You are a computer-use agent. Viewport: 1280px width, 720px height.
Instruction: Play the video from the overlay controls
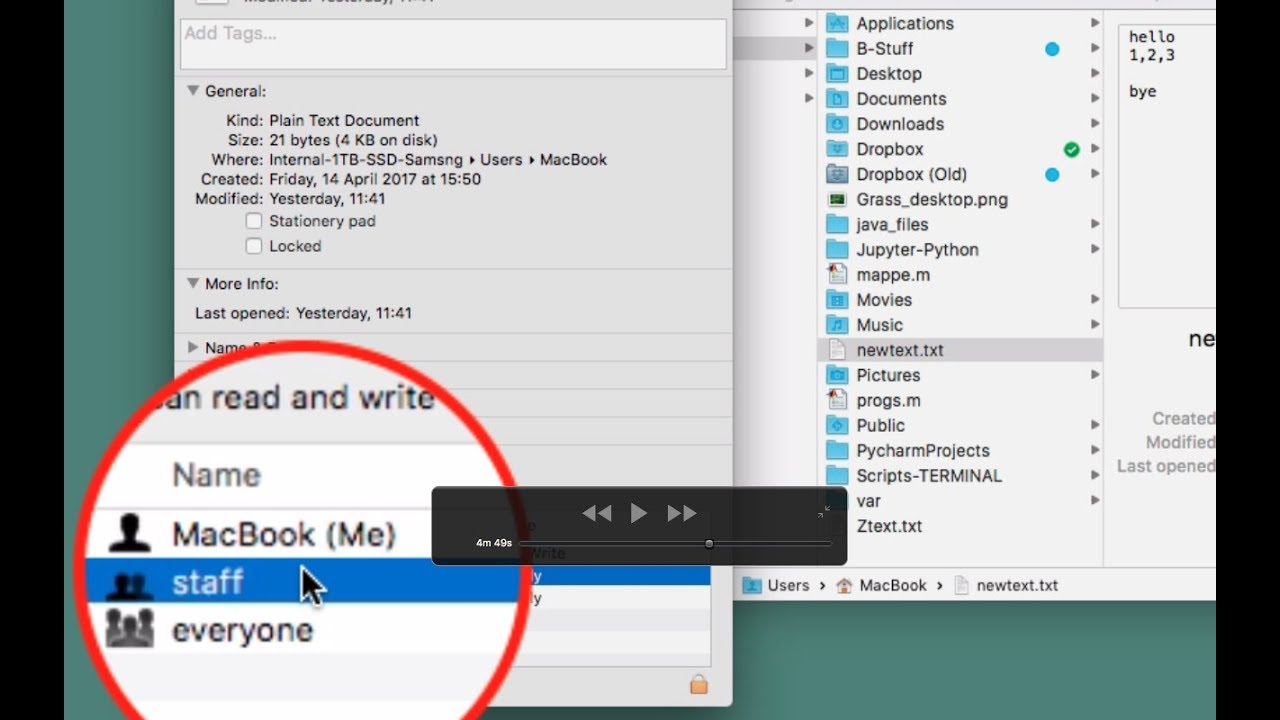[639, 513]
